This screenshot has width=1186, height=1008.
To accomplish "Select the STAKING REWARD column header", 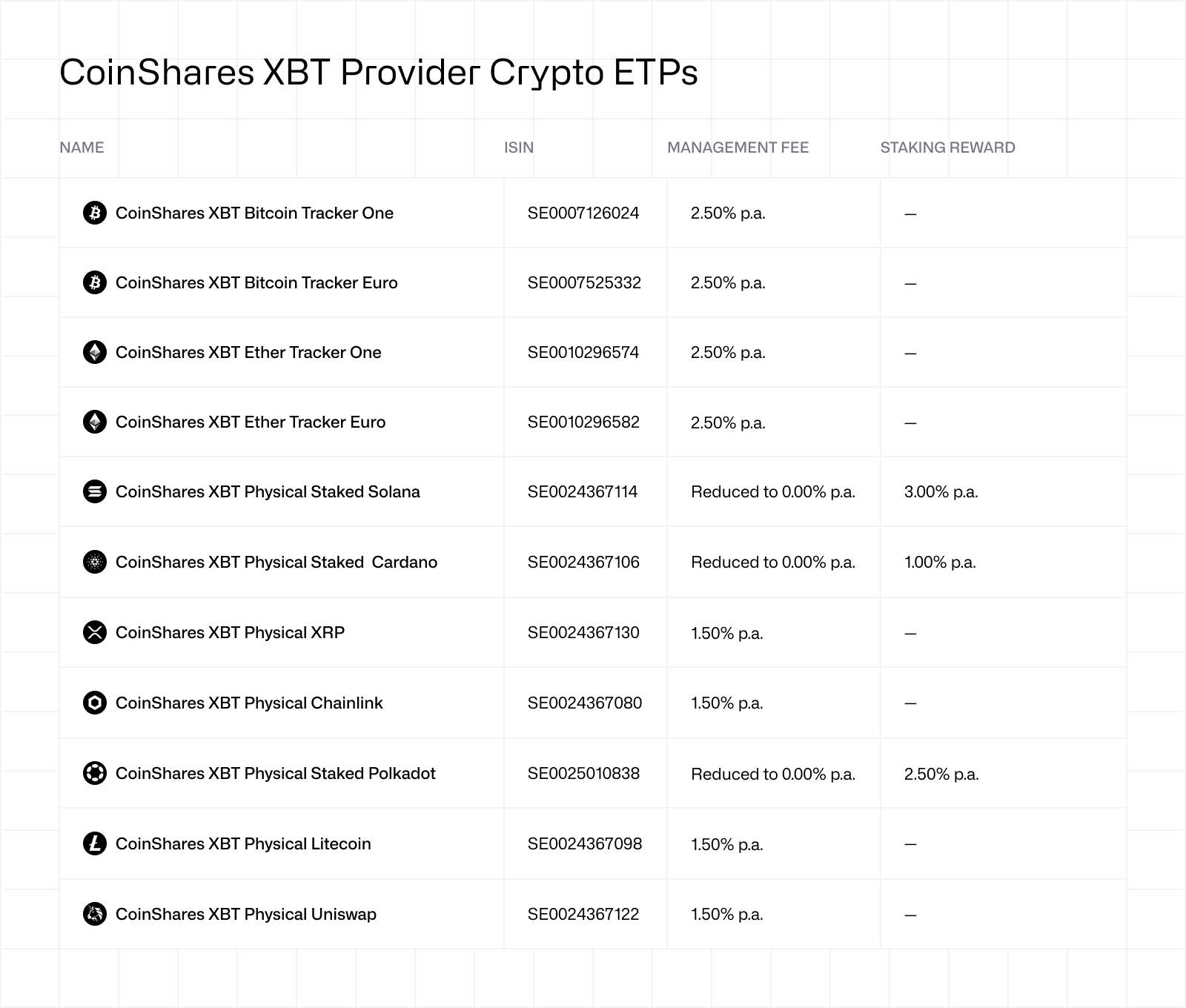I will coord(947,147).
